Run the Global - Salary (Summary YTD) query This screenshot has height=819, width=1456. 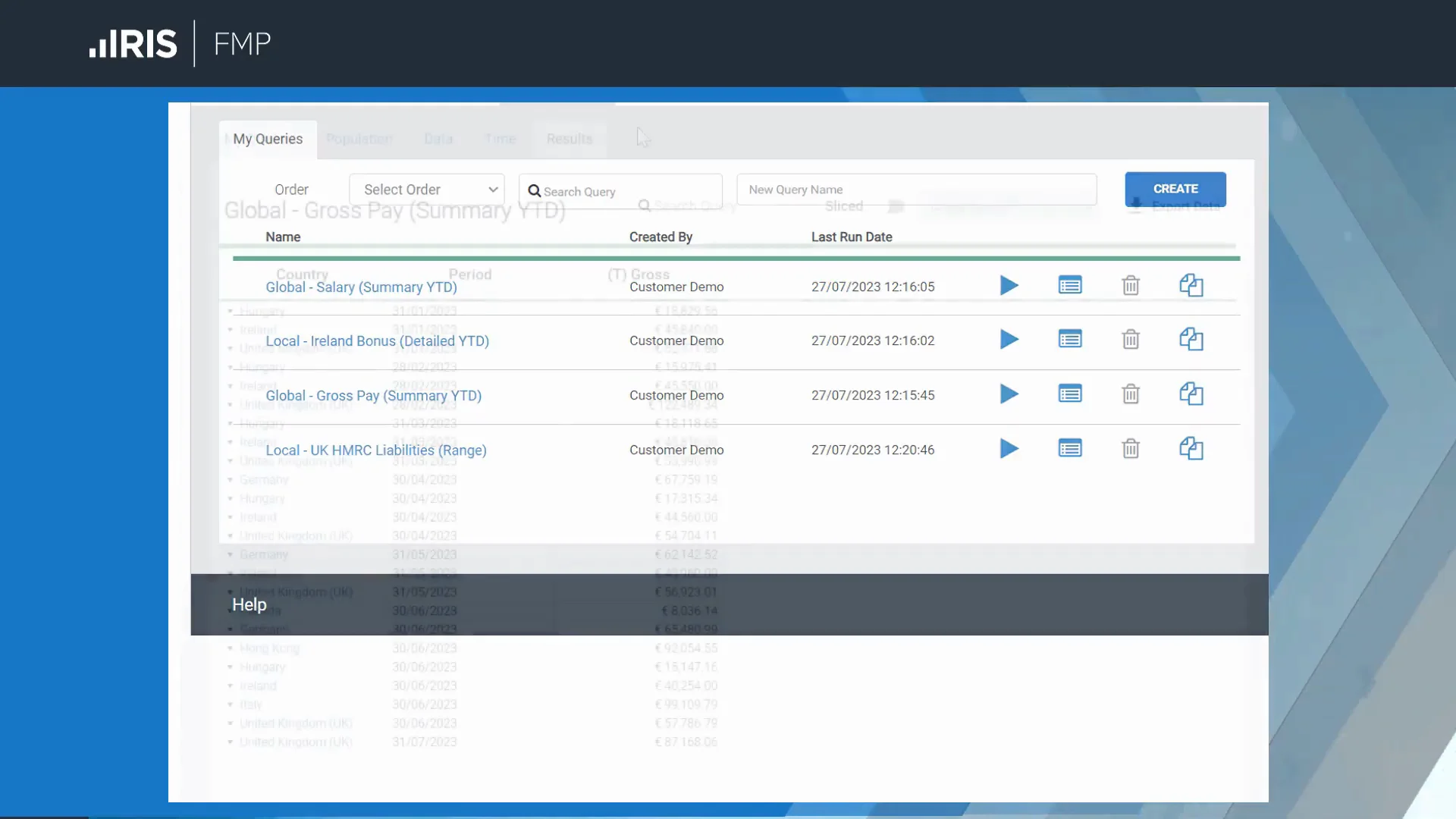click(1009, 286)
